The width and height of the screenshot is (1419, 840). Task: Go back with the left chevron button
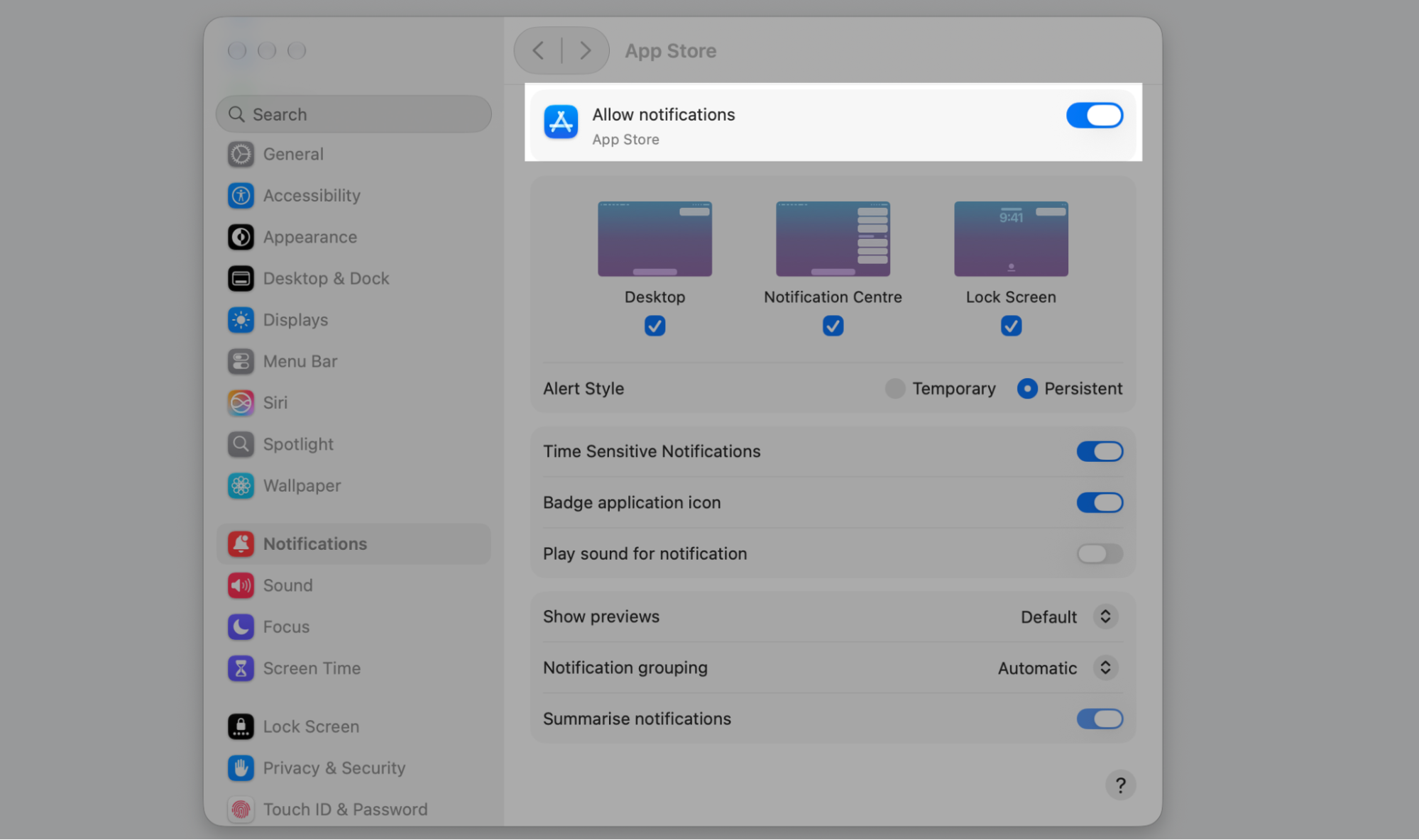538,50
